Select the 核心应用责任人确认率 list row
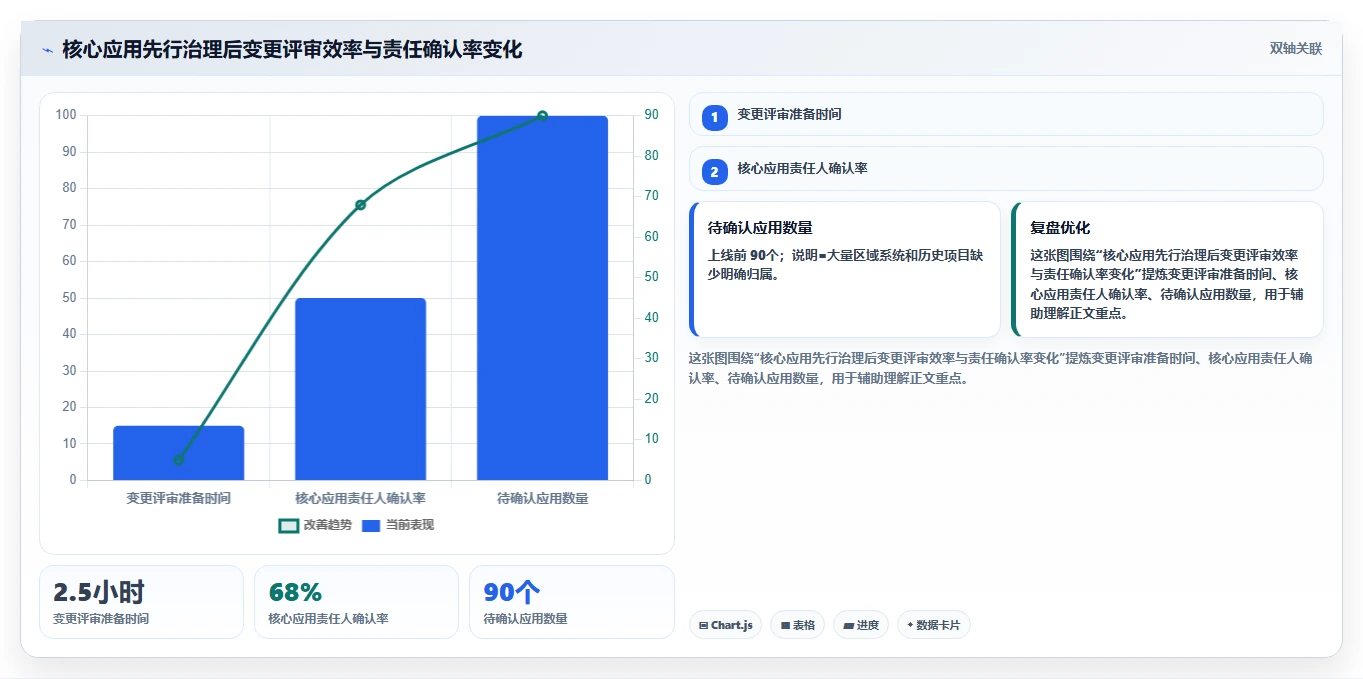 point(1006,169)
